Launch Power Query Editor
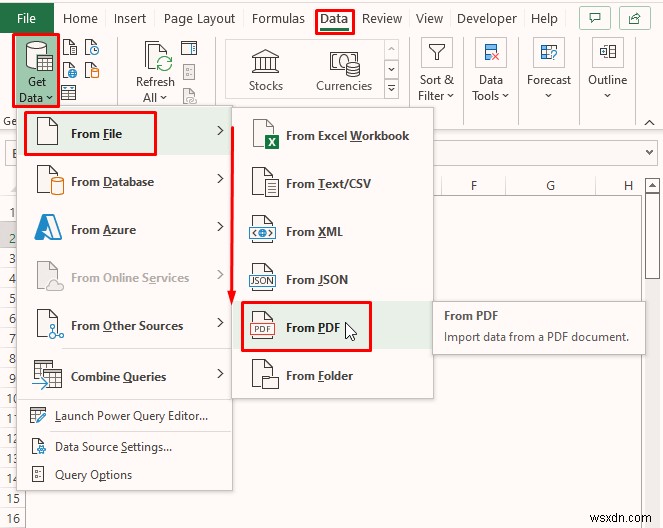The width and height of the screenshot is (663, 528). pyautogui.click(x=124, y=416)
